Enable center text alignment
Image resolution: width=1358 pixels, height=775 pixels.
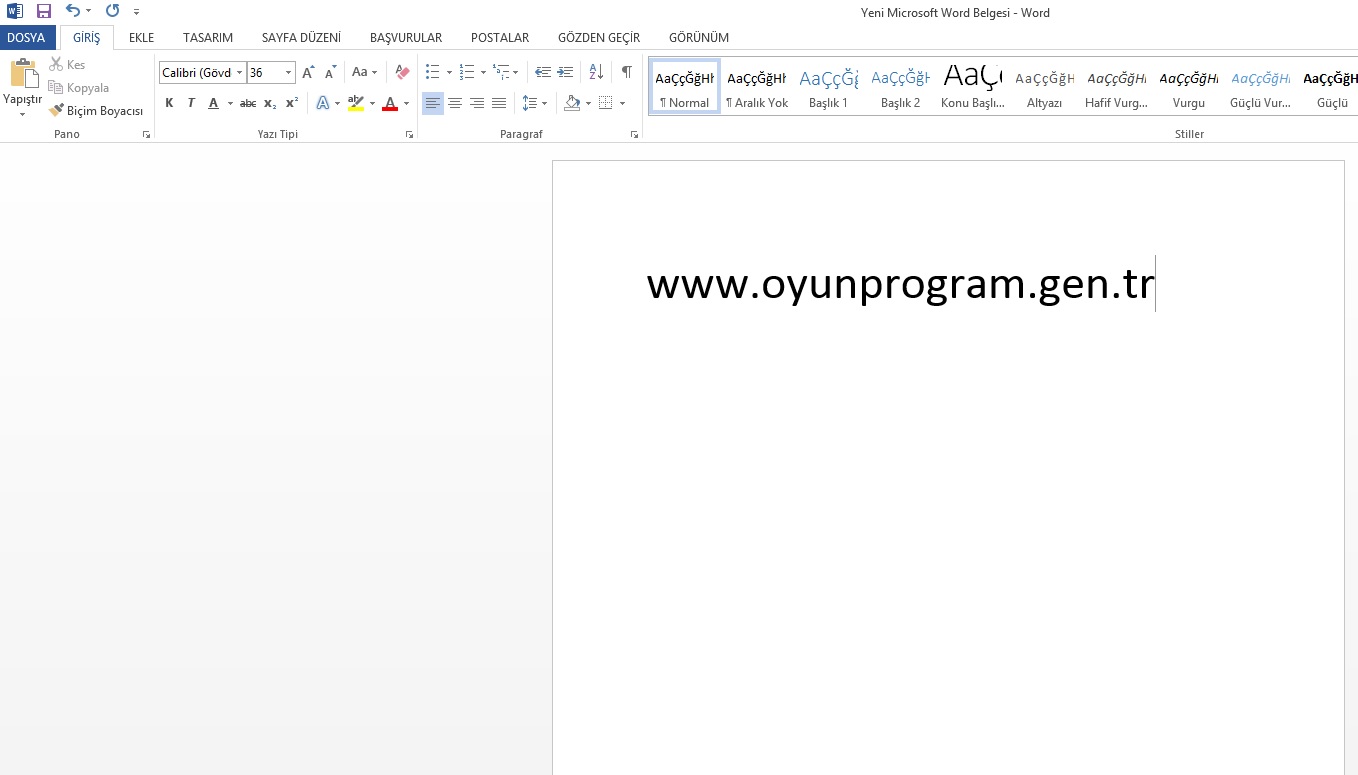[455, 103]
